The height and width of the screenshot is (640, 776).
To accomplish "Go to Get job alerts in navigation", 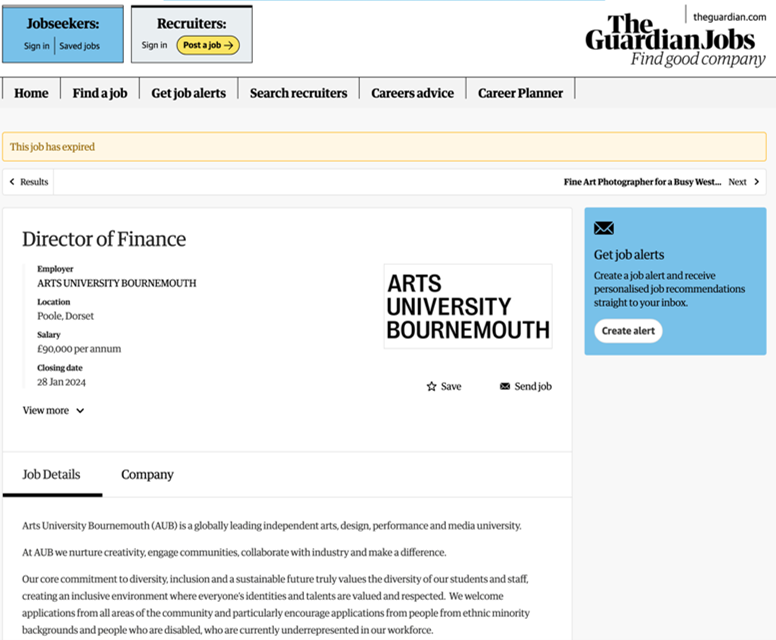I will click(188, 93).
